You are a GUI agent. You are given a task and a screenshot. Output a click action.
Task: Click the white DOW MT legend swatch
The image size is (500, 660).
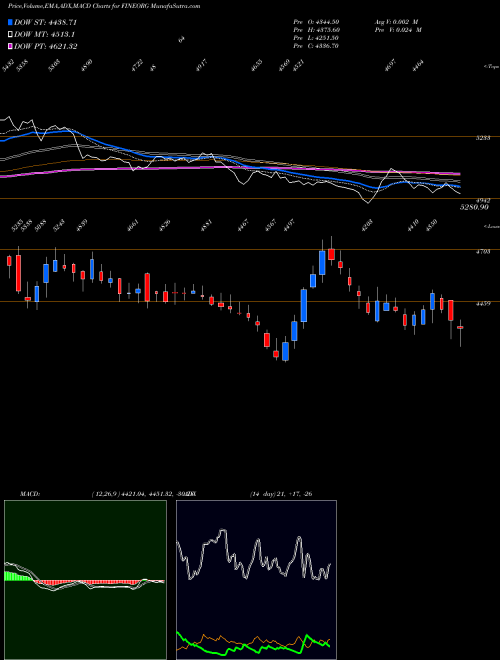[10, 35]
